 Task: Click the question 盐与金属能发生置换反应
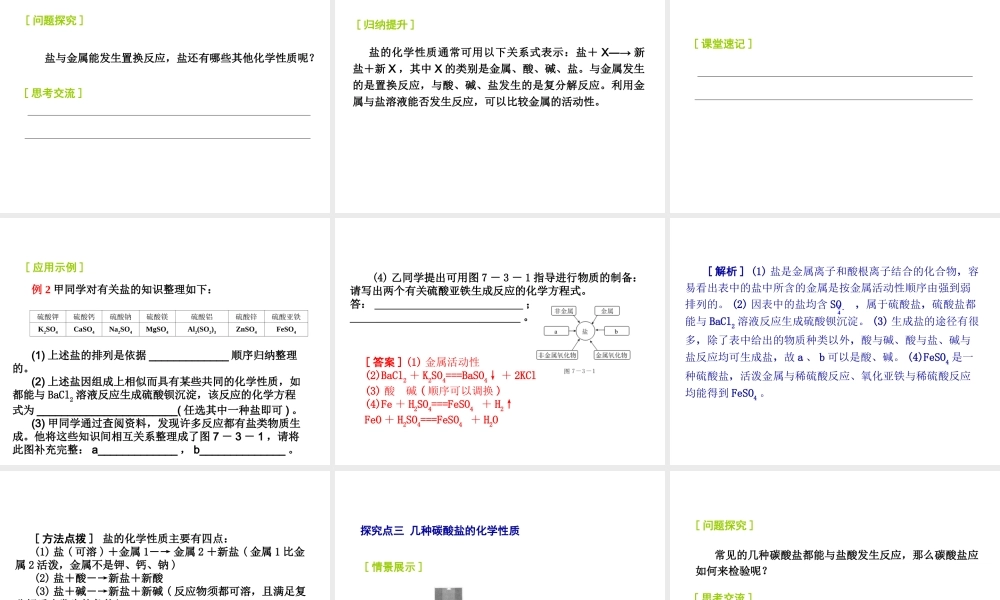[x=180, y=58]
